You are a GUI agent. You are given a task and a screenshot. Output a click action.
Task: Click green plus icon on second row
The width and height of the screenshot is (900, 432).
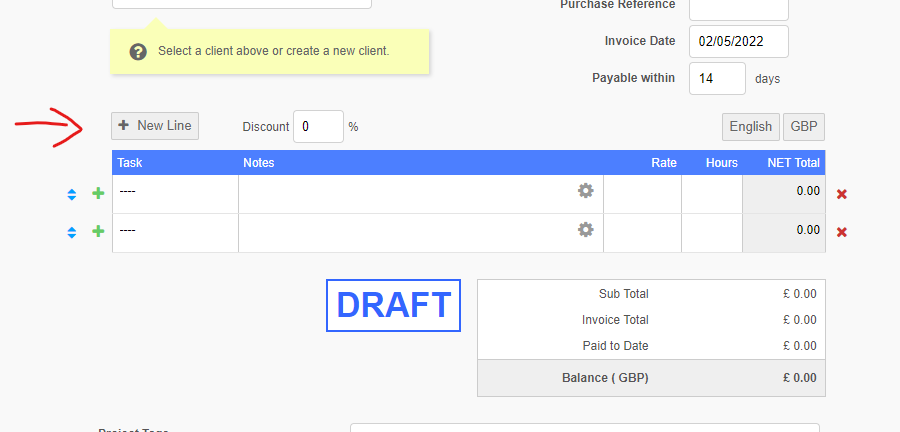(98, 232)
